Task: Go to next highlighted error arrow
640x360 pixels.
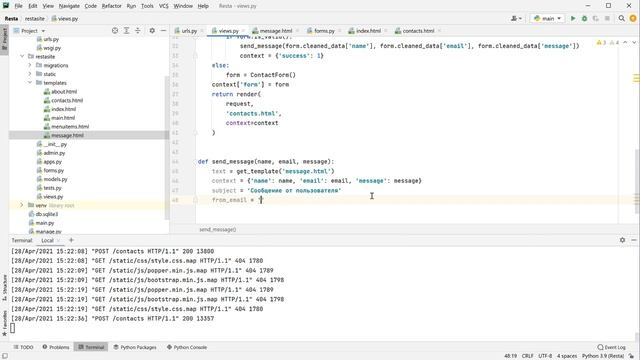Action: tap(634, 42)
